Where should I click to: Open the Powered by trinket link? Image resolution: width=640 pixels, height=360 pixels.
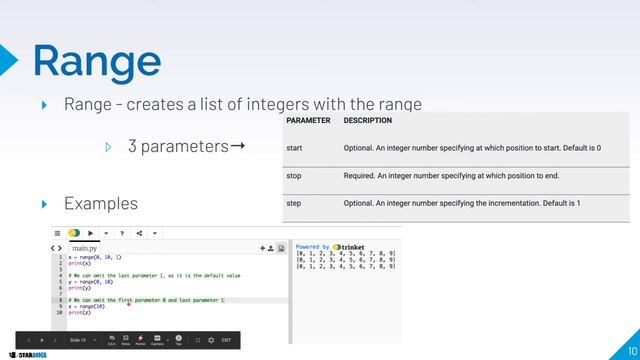330,247
